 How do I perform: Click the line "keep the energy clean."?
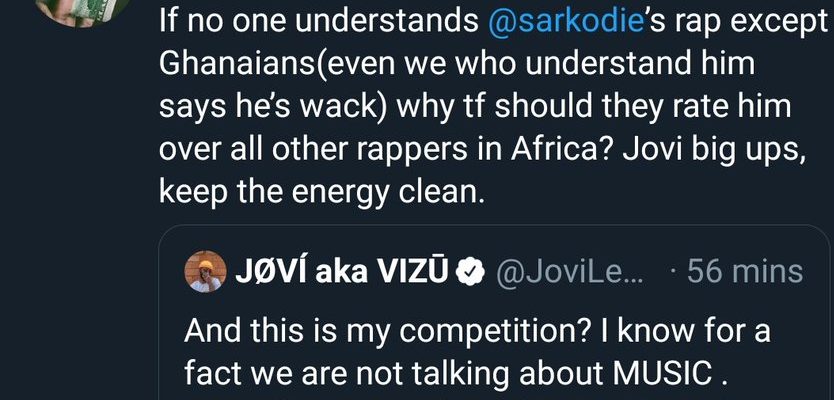pyautogui.click(x=321, y=190)
